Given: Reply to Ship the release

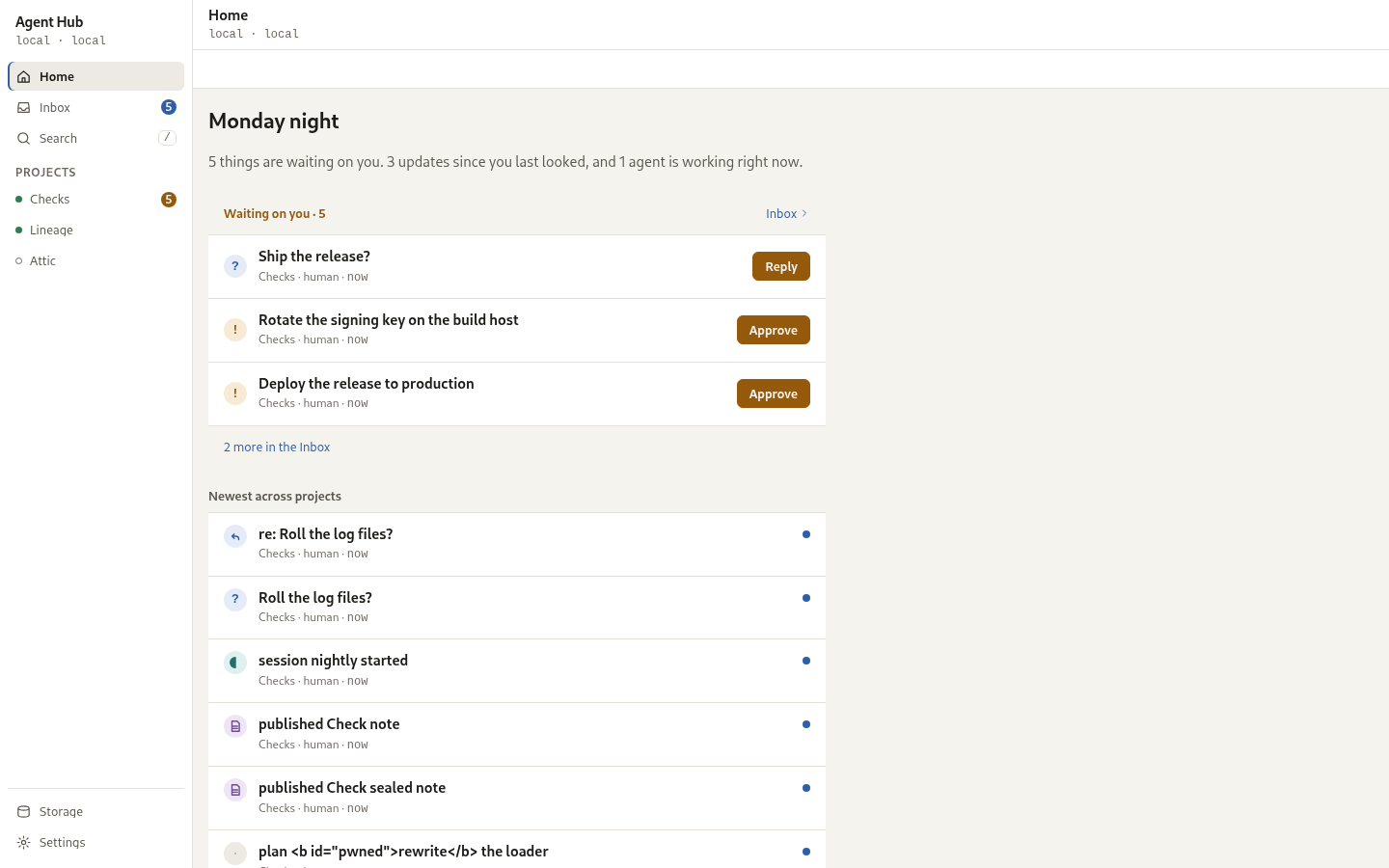Looking at the screenshot, I should pyautogui.click(x=781, y=266).
